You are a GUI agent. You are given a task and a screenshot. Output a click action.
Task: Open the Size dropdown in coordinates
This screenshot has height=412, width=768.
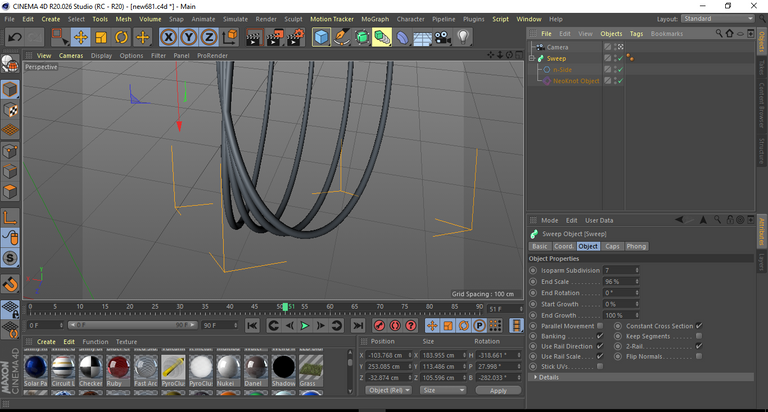click(443, 390)
